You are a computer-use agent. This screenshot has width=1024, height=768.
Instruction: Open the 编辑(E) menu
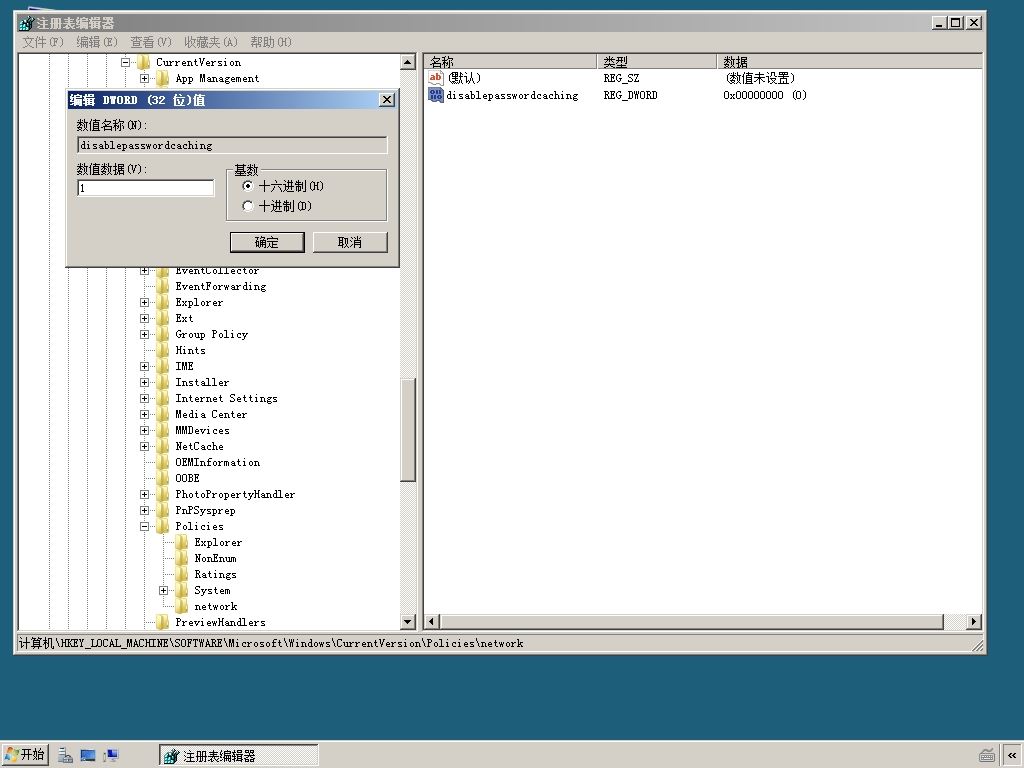click(97, 42)
